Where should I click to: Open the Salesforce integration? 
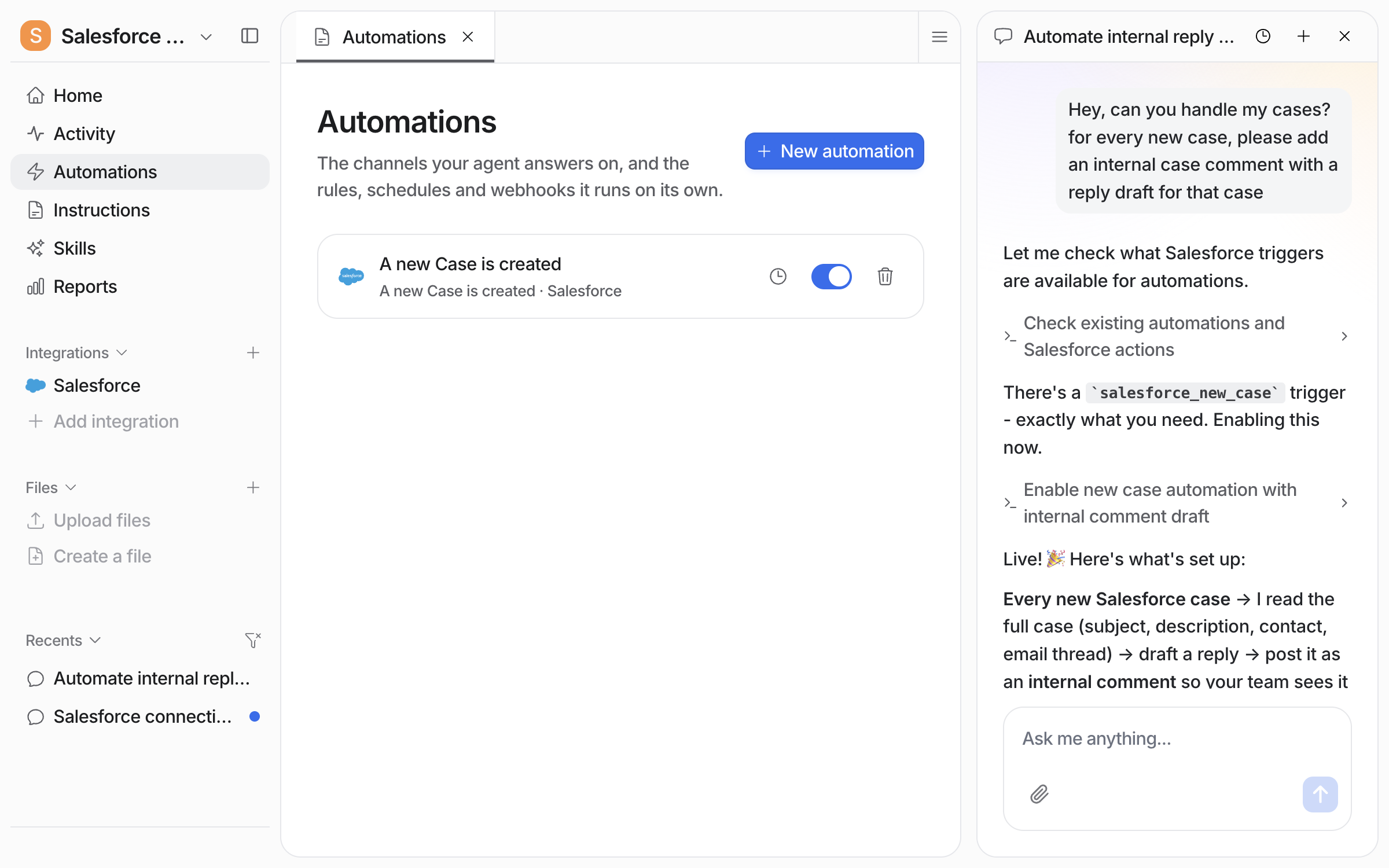(140, 385)
